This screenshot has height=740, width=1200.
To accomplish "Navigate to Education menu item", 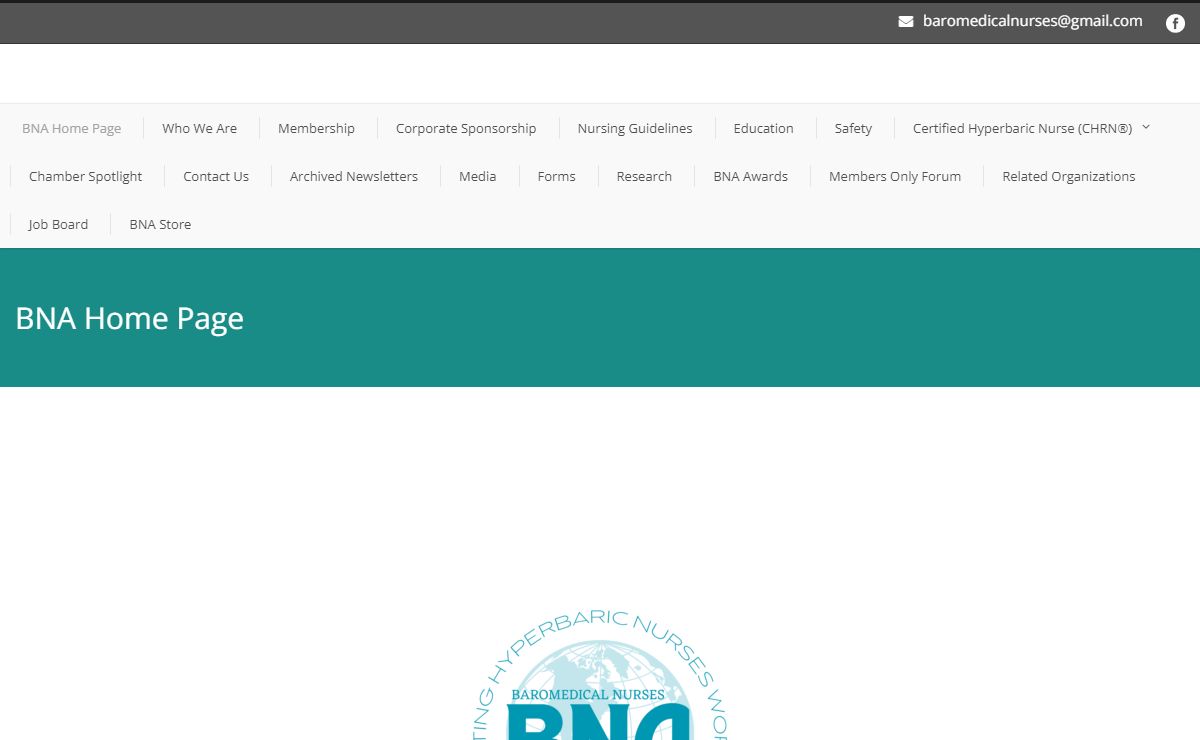I will (763, 128).
